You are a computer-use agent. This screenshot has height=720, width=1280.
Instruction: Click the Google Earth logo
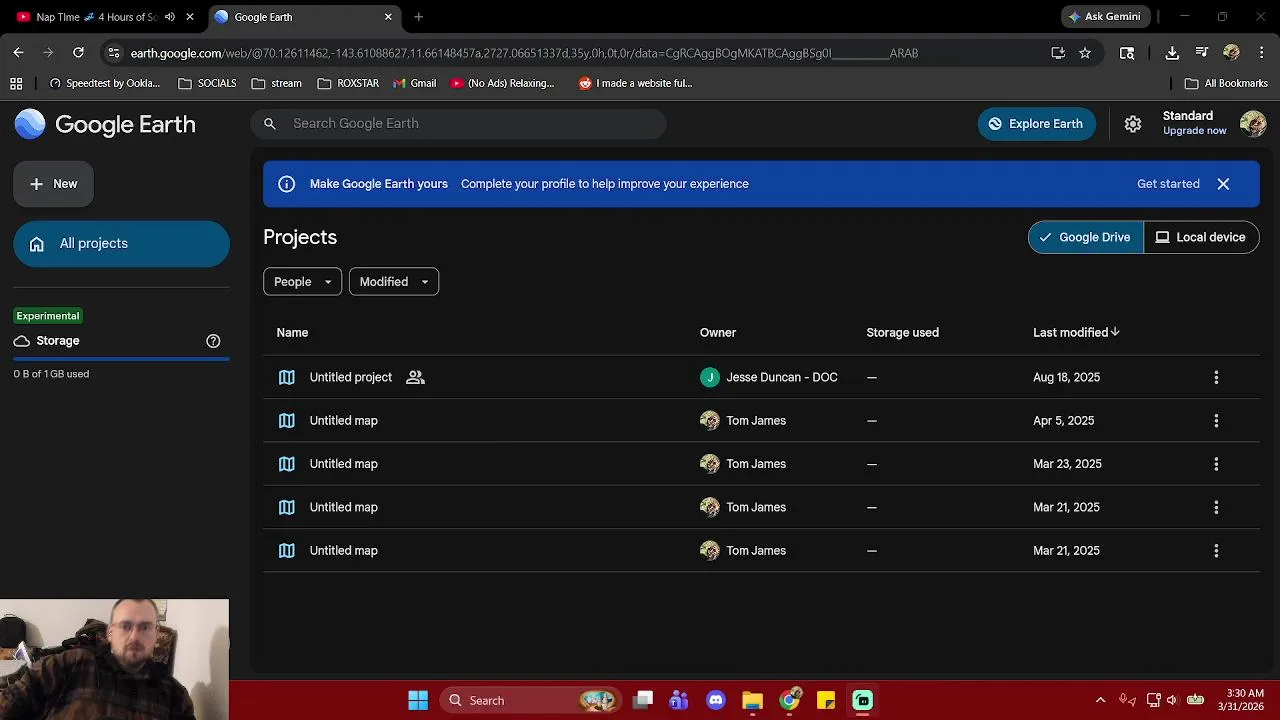coord(105,124)
